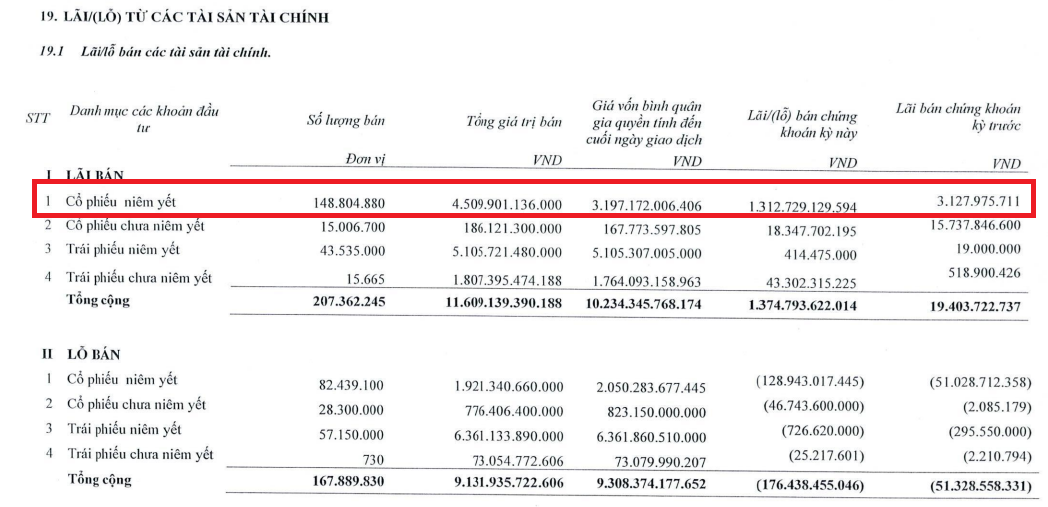This screenshot has width=1048, height=507.
Task: Click the heading "19. LÃI/(LỖ) TỪ CÁC TÀI SẢN TÀI CHÍNH"
Action: point(182,18)
